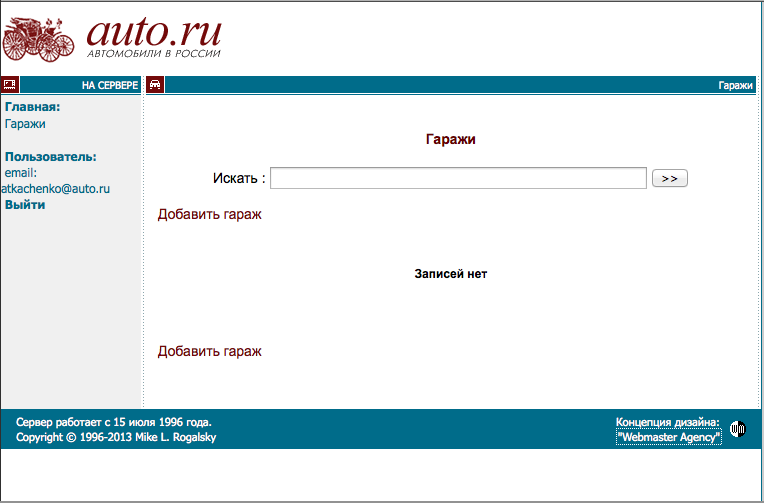
Task: Click the vintage carriage logo image
Action: pos(38,38)
